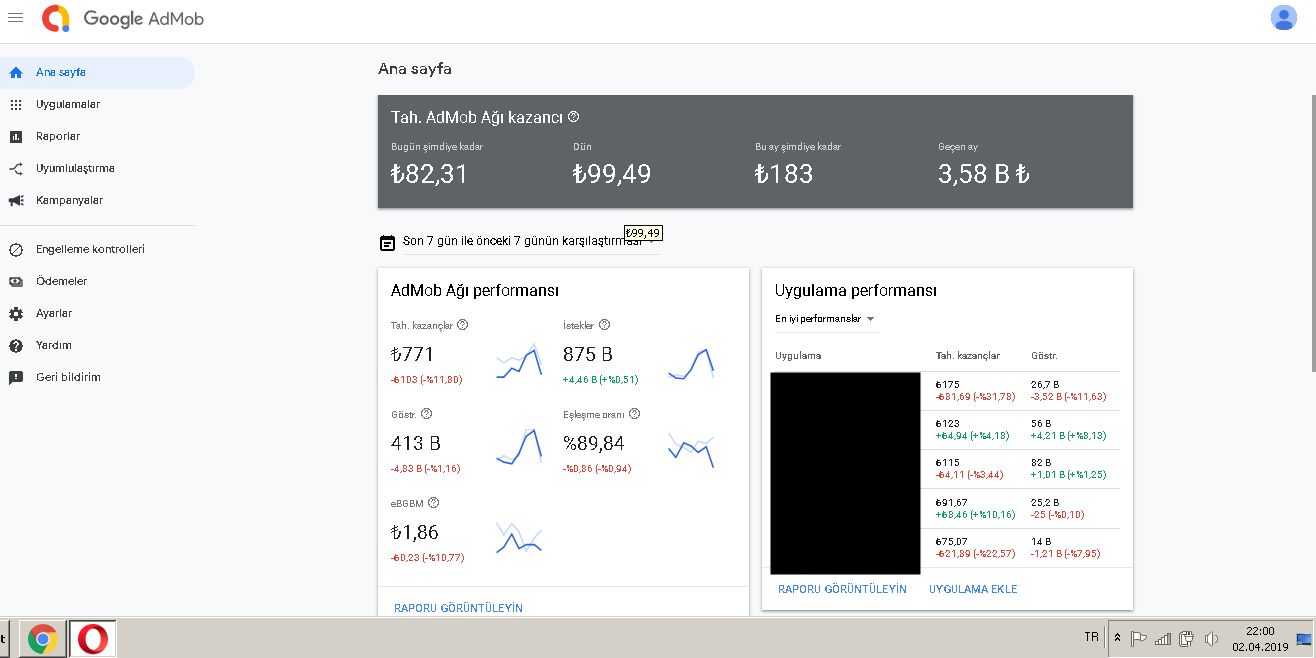Click the eBGBM sparkline chart

[519, 538]
